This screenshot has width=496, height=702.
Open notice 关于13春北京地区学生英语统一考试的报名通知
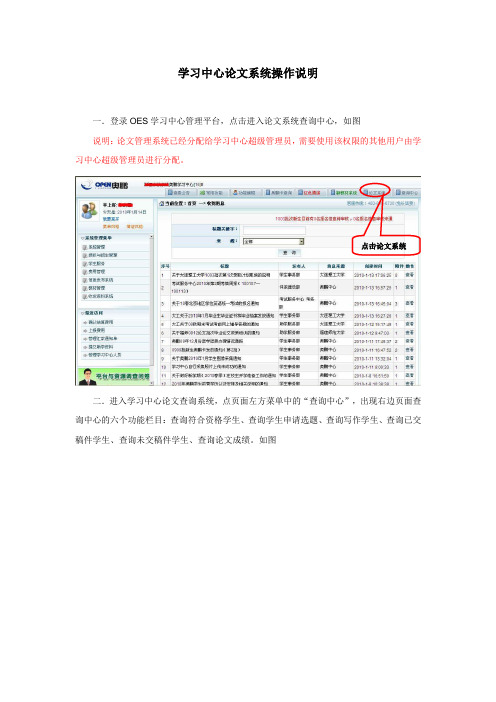point(215,304)
